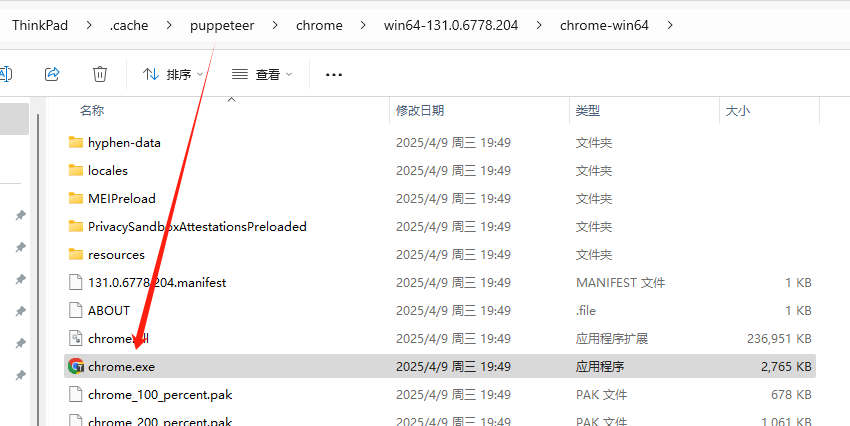Click the 678 KB size value

[791, 395]
